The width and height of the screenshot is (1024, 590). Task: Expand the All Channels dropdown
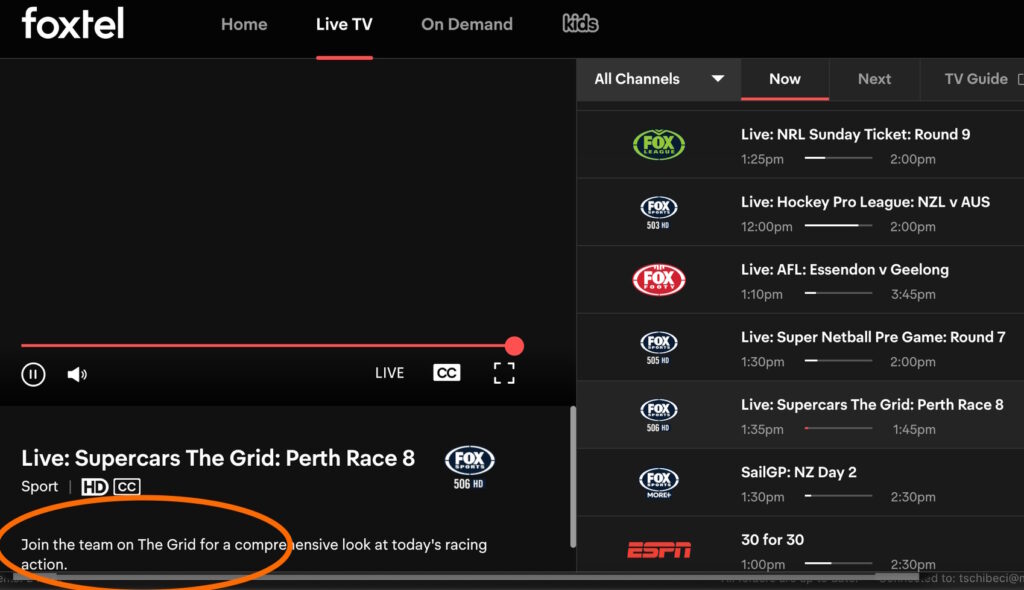(x=659, y=79)
